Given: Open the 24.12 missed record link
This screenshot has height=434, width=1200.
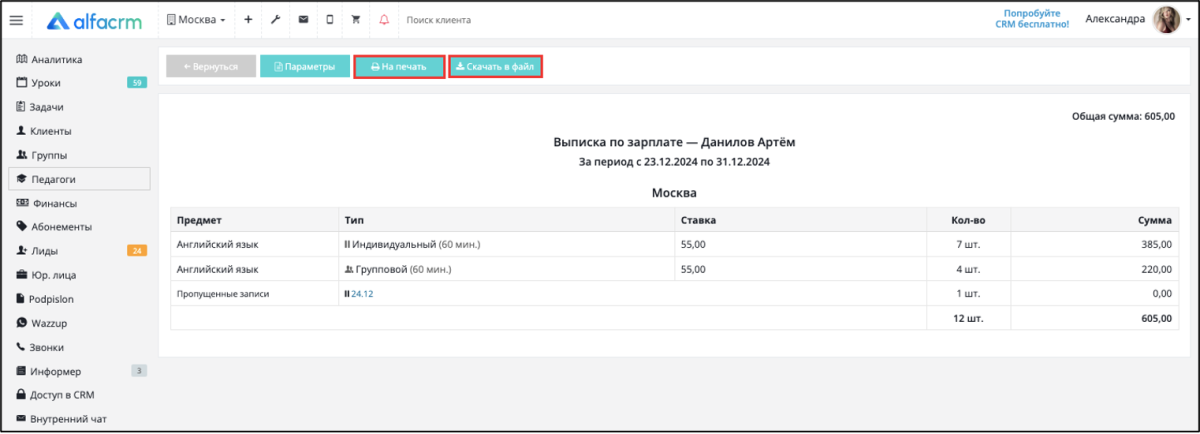Looking at the screenshot, I should [x=362, y=294].
